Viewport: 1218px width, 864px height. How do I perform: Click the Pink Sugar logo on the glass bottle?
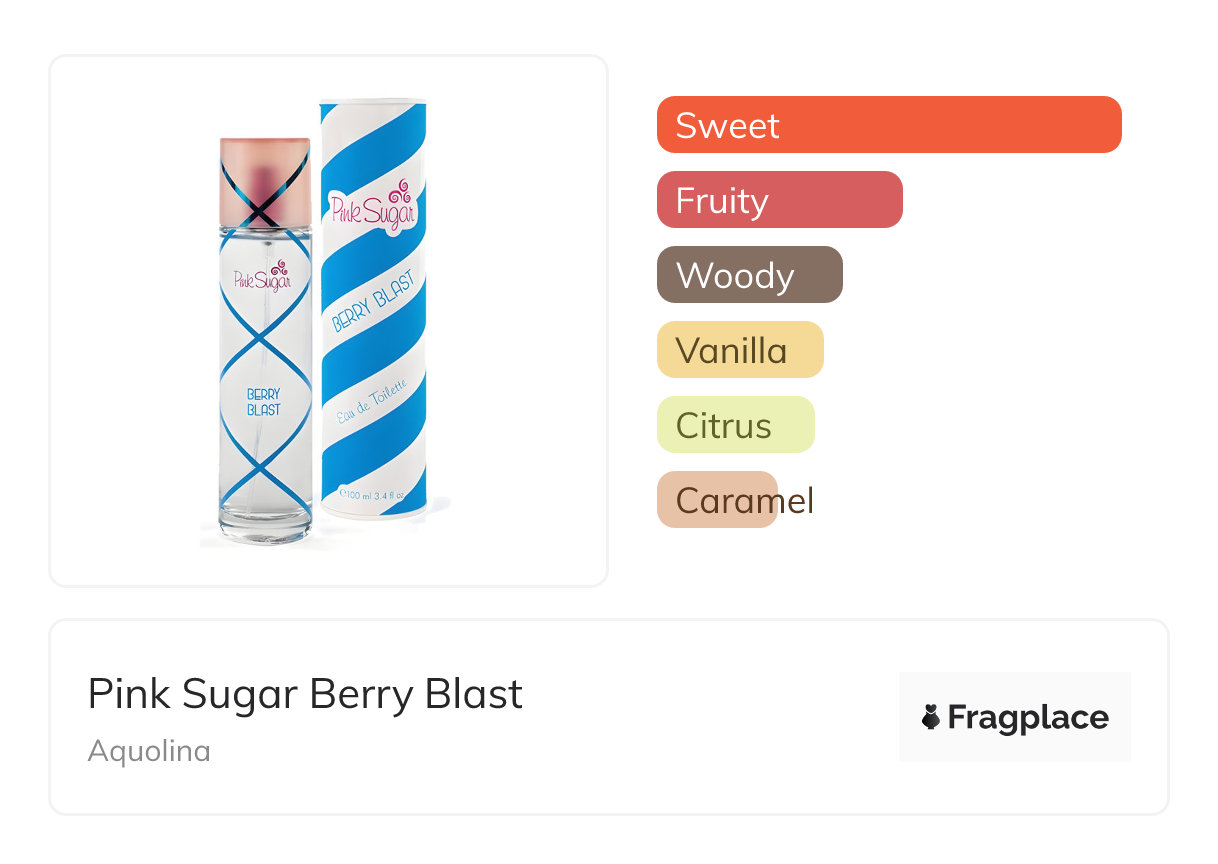click(263, 278)
